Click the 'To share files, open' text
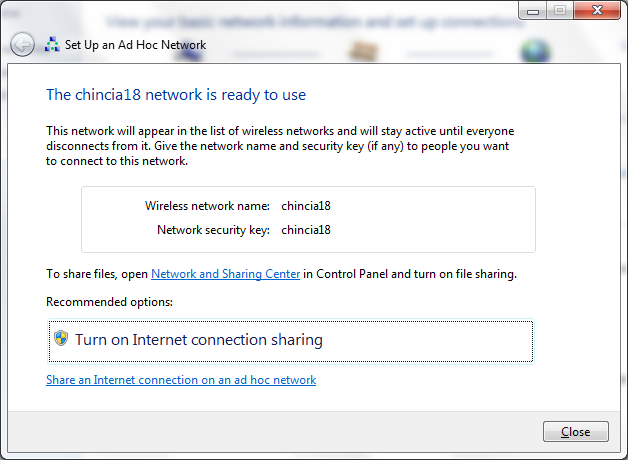Viewport: 628px width, 460px height. [97, 273]
